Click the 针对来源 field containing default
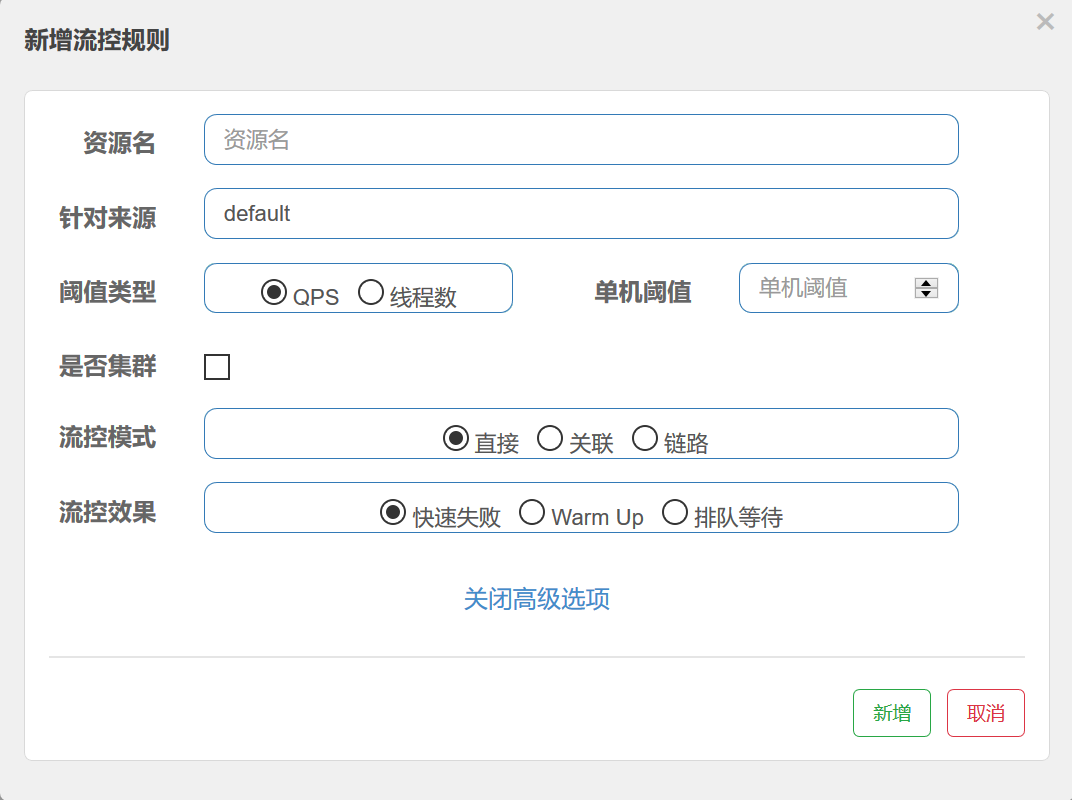 (580, 213)
